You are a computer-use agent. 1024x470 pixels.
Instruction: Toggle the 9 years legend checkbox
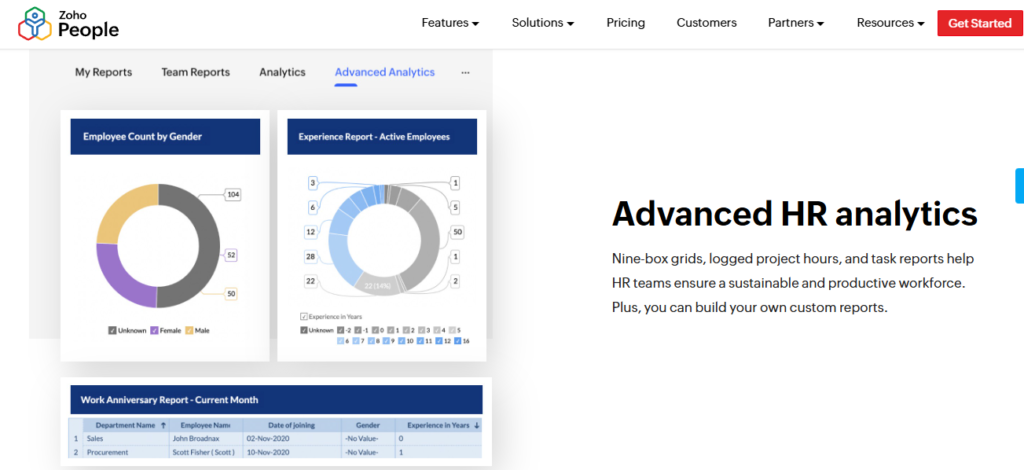click(386, 341)
